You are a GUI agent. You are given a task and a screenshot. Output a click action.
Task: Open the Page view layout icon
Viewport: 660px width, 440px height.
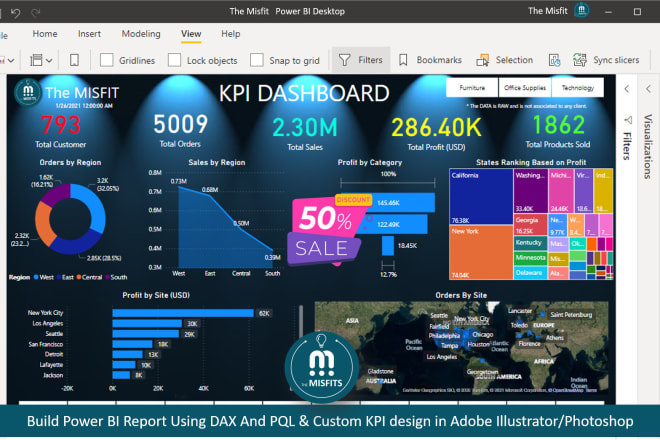[36, 60]
